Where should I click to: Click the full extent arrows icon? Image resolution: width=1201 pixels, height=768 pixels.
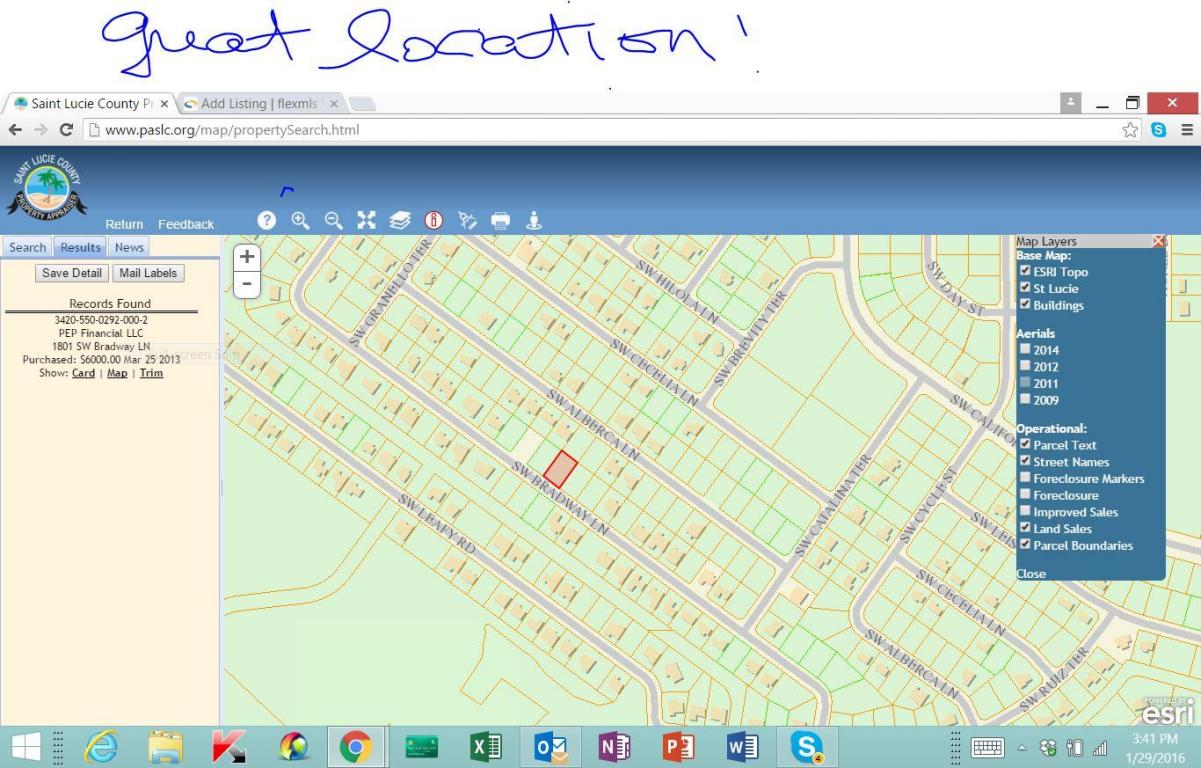pyautogui.click(x=366, y=220)
